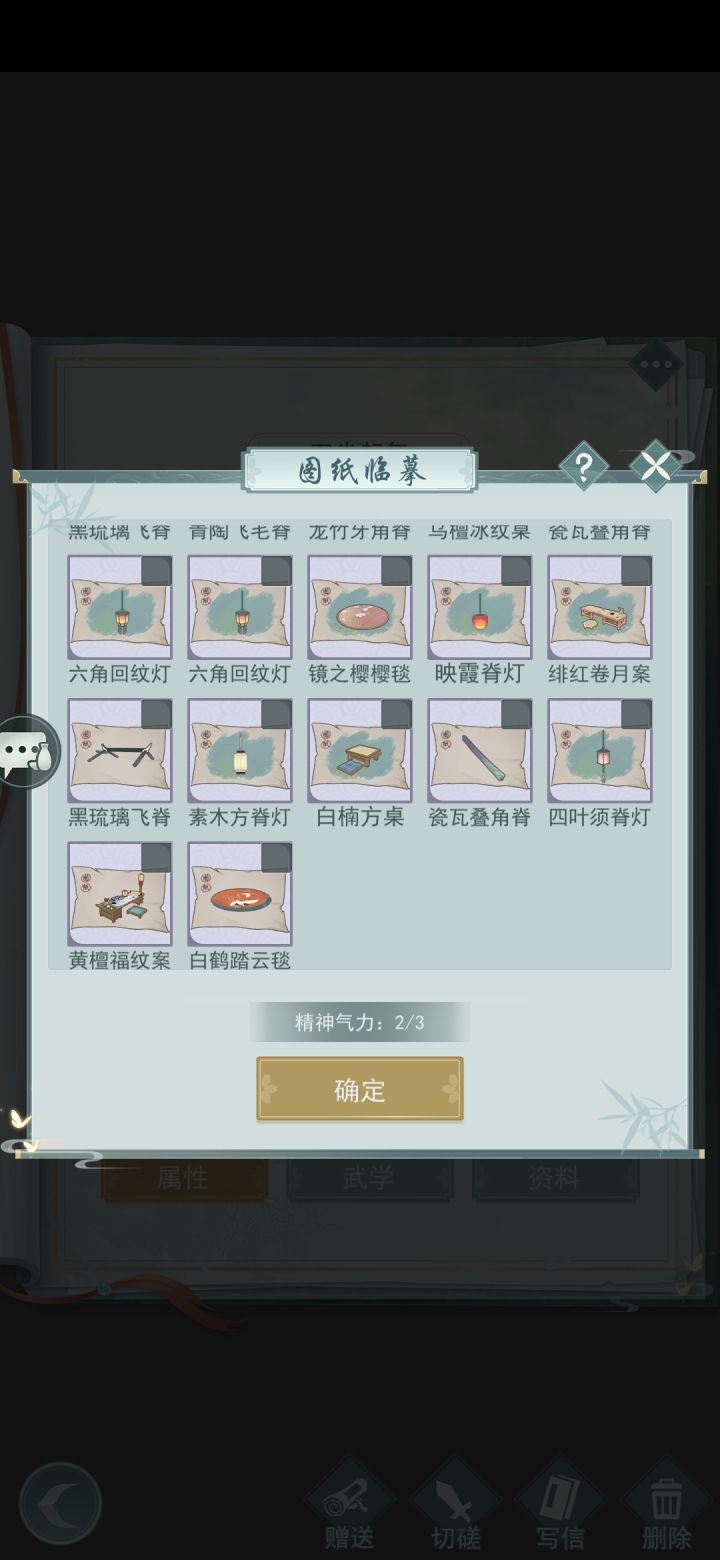Screen dimensions: 720x1560
Task: Select the 镜之樱樱毯 blueprint icon
Action: [360, 608]
